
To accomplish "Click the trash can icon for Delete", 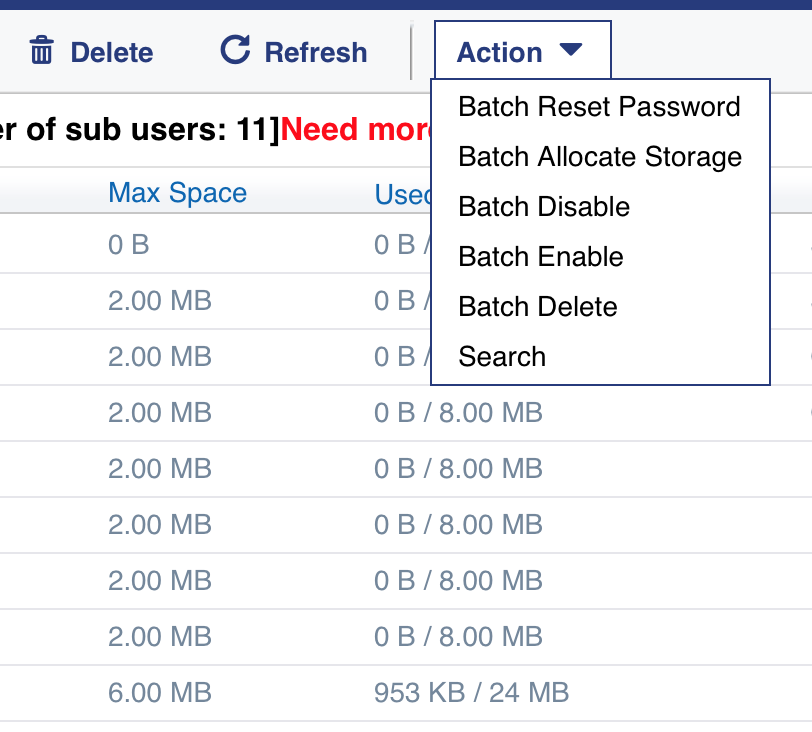I will 41,51.
